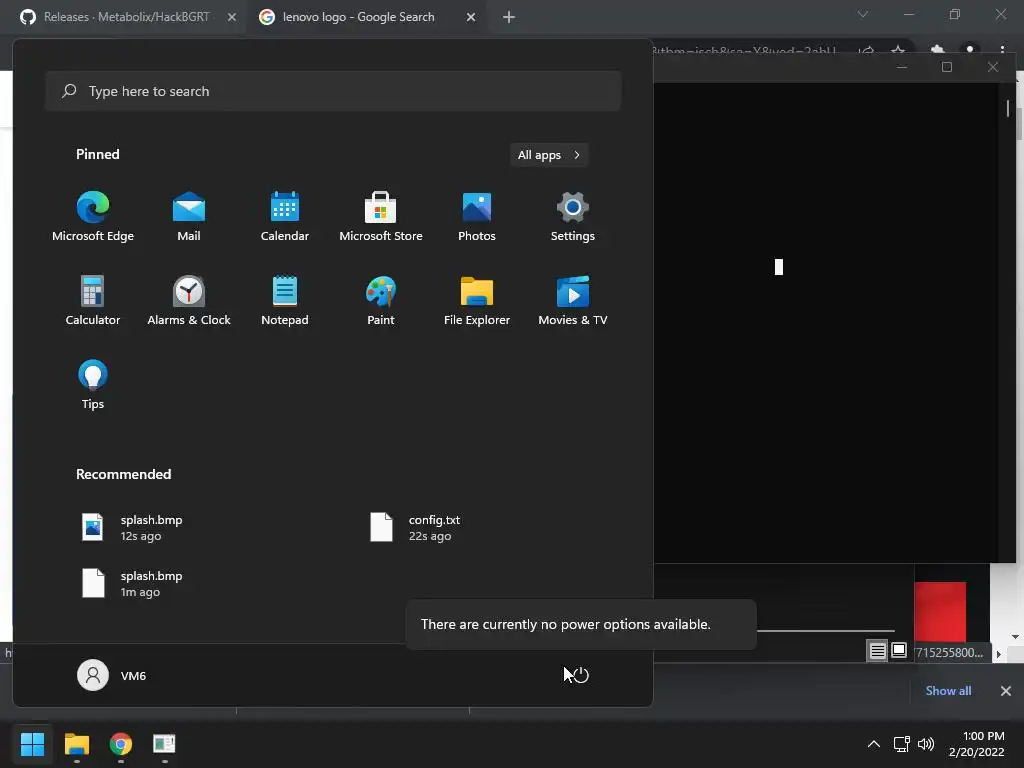Click the scrollbar down arrow in Chrome
This screenshot has height=768, width=1024.
point(1015,637)
